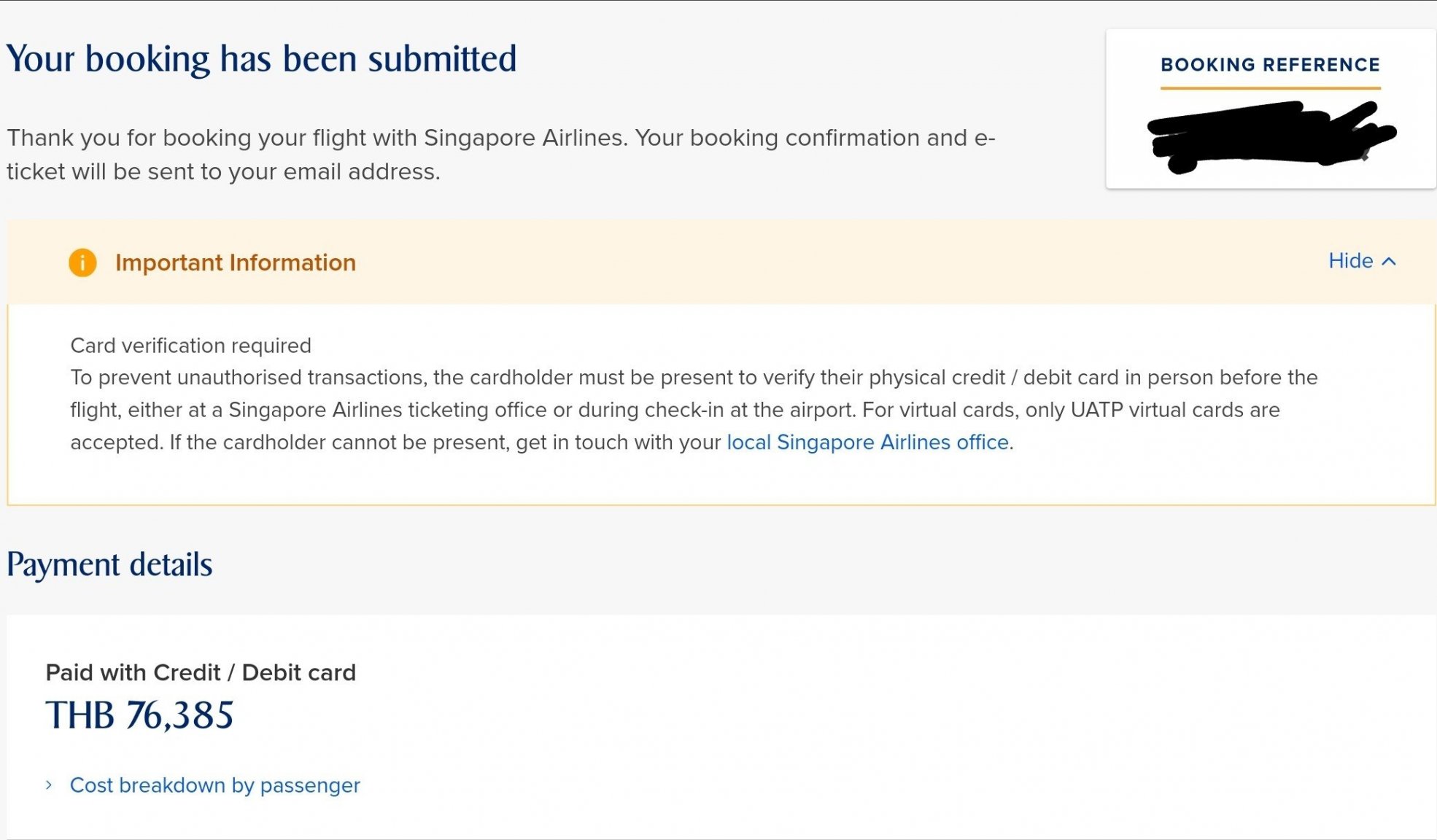Viewport: 1437px width, 840px height.
Task: Click the gold underline beneath Booking Reference
Action: 1270,88
